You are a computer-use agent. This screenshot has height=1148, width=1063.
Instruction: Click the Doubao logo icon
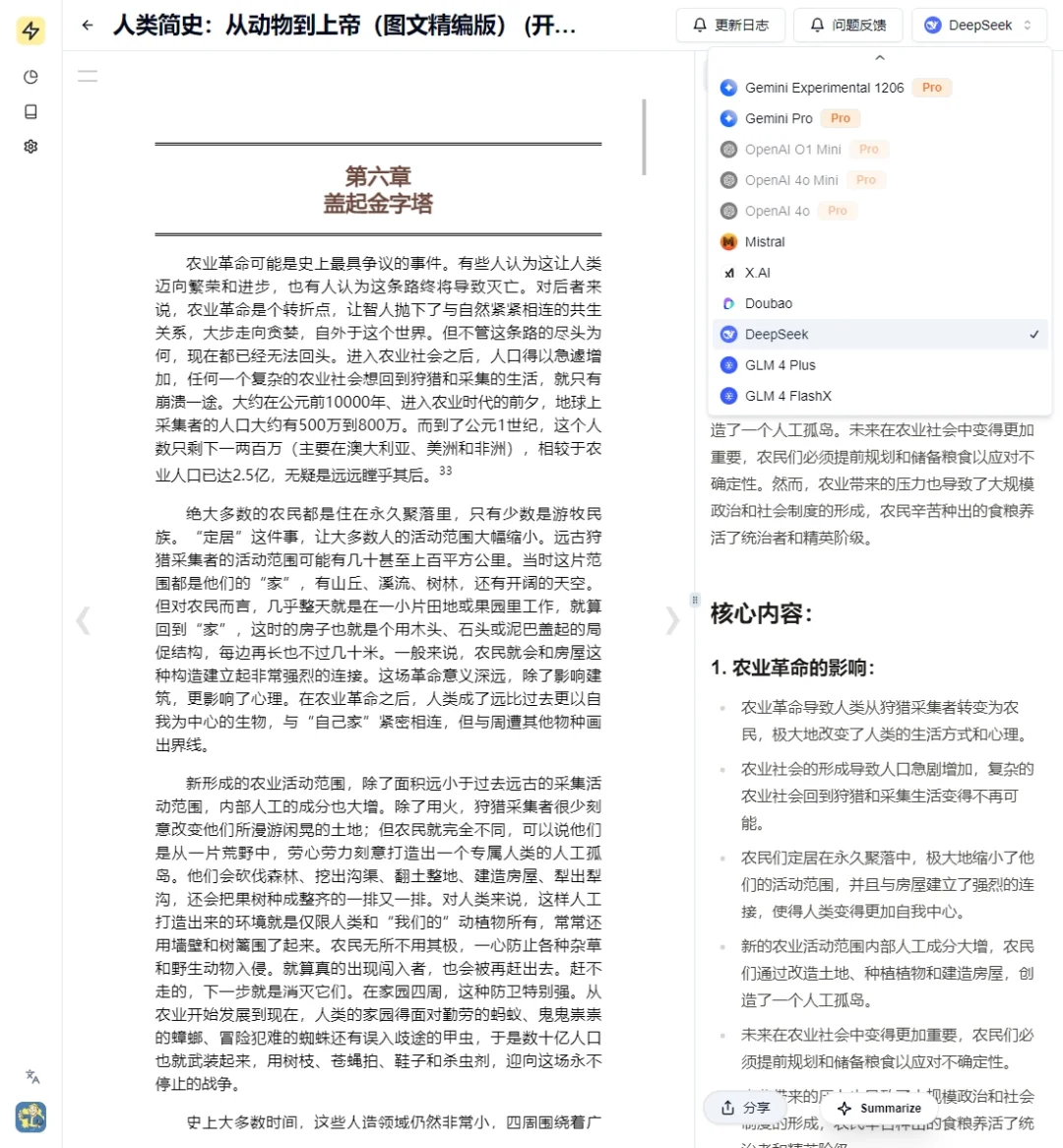click(x=728, y=303)
